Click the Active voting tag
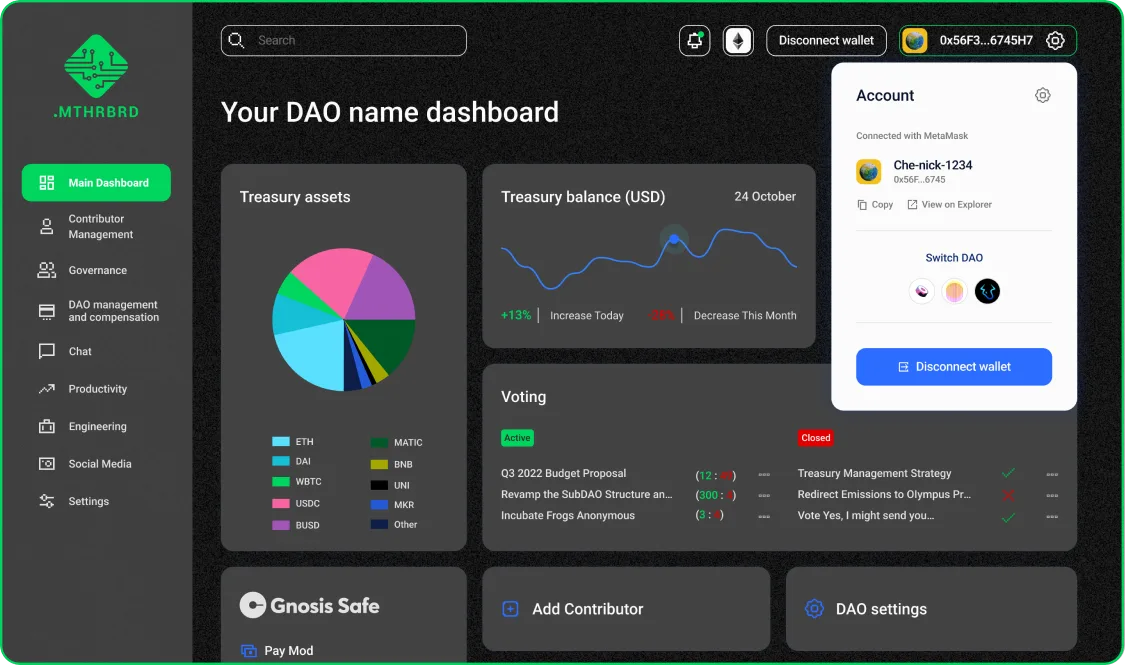1125x665 pixels. (517, 438)
